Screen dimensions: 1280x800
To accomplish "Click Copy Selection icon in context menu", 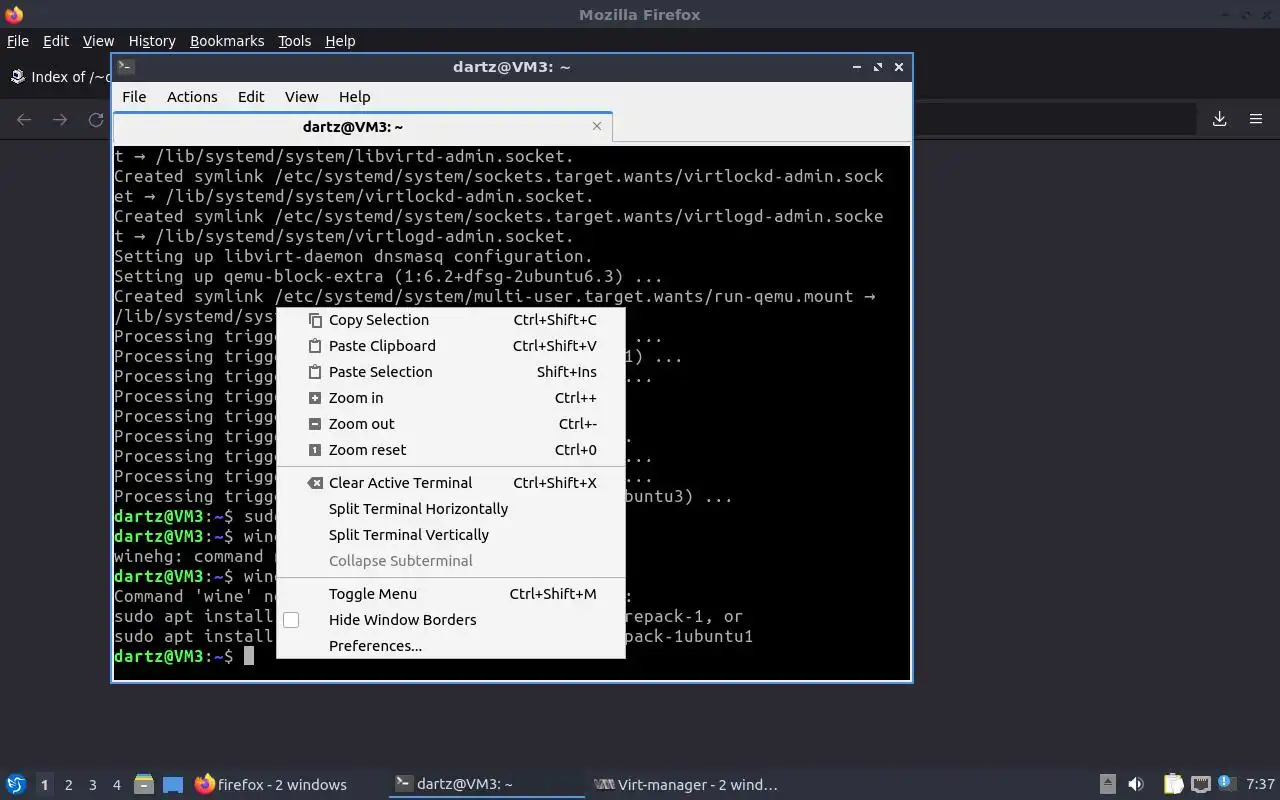I will click(x=315, y=320).
